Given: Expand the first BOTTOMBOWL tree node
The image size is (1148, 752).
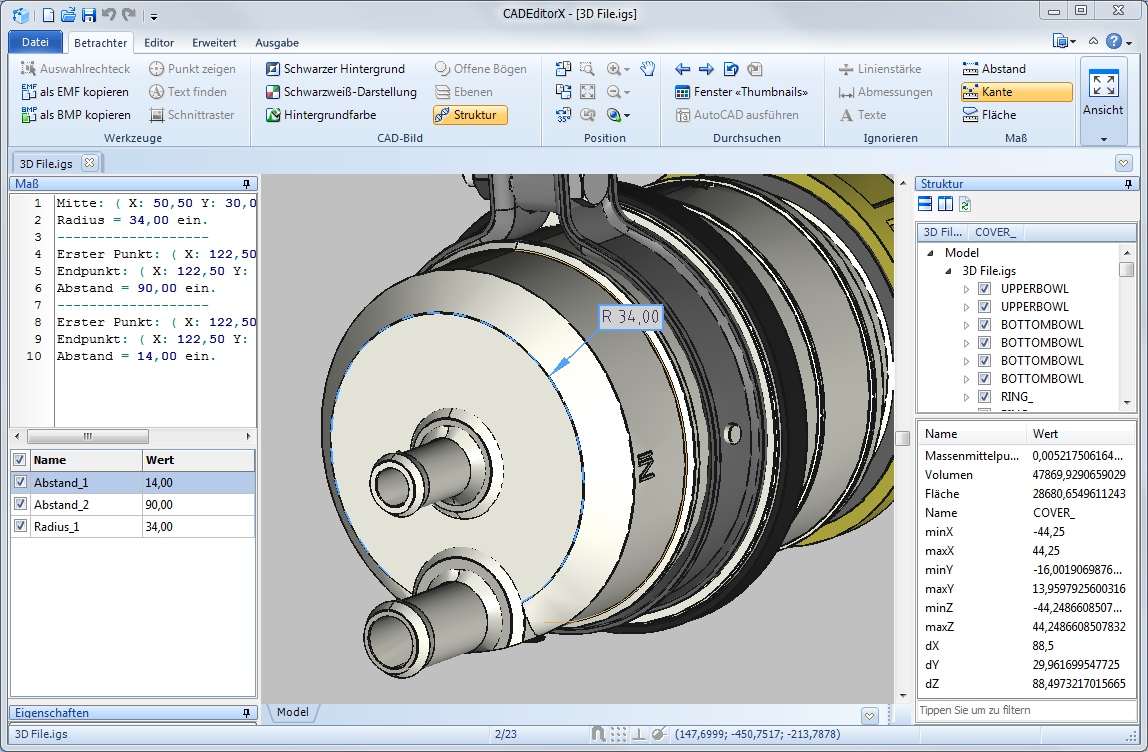Looking at the screenshot, I should point(966,325).
